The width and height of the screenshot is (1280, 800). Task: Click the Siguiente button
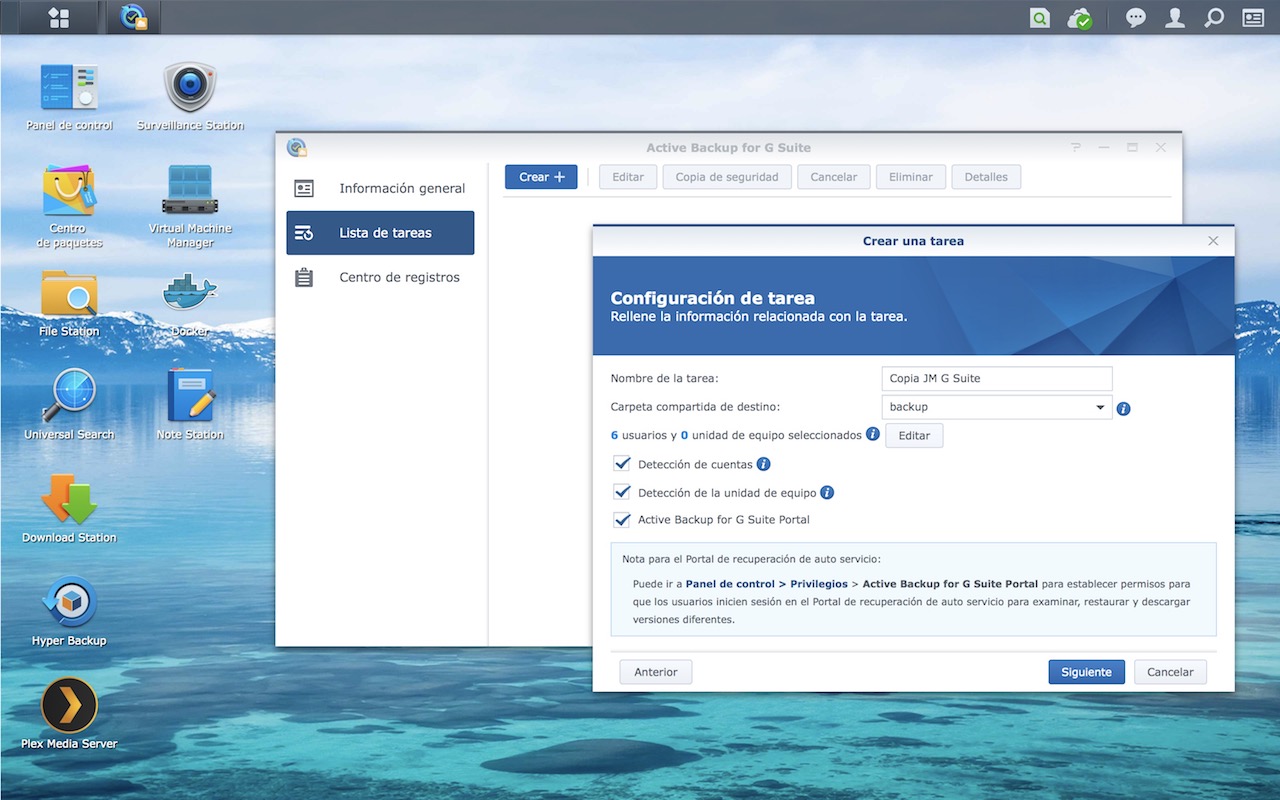1086,672
